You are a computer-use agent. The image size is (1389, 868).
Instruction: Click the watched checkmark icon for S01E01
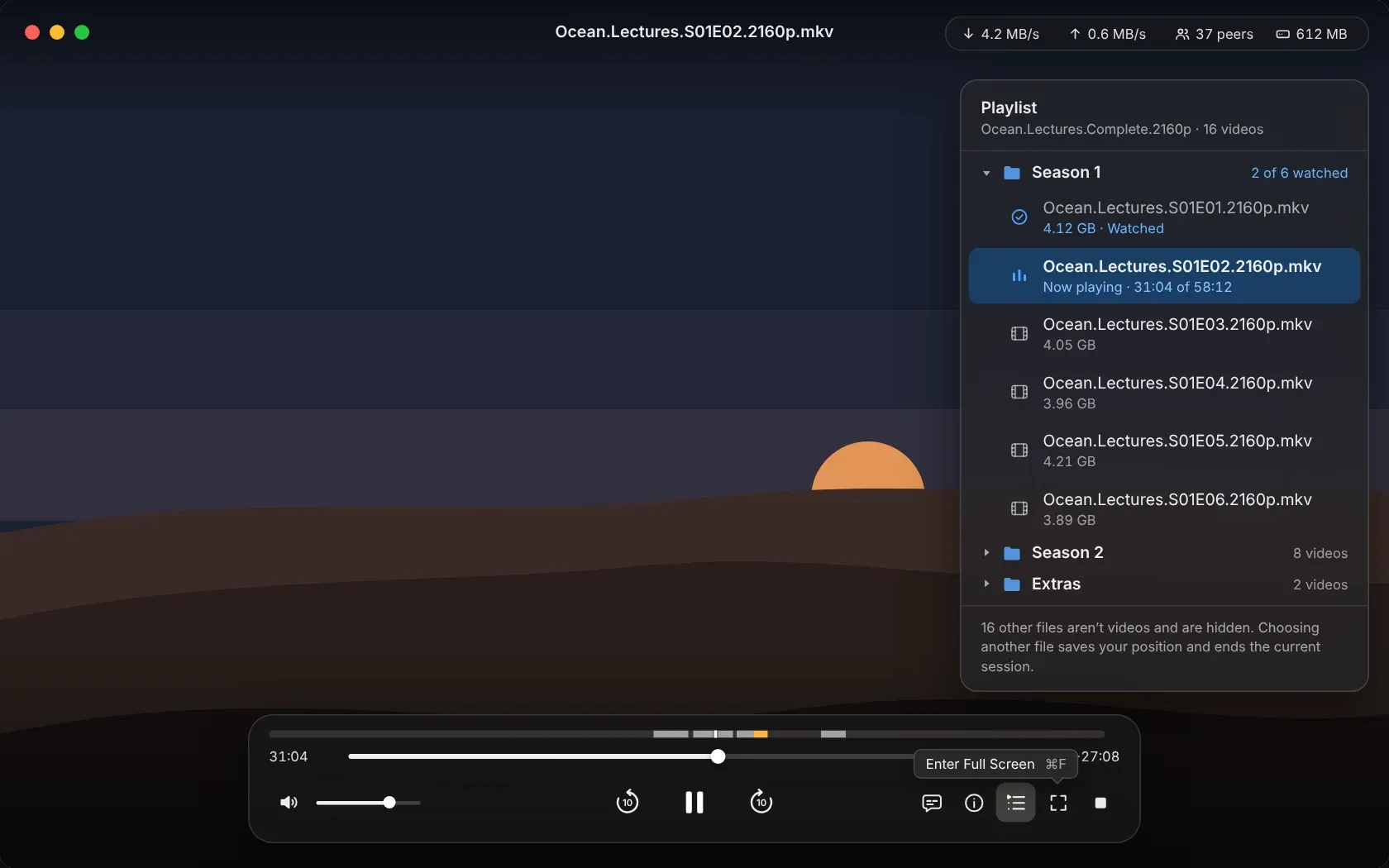pyautogui.click(x=1019, y=217)
